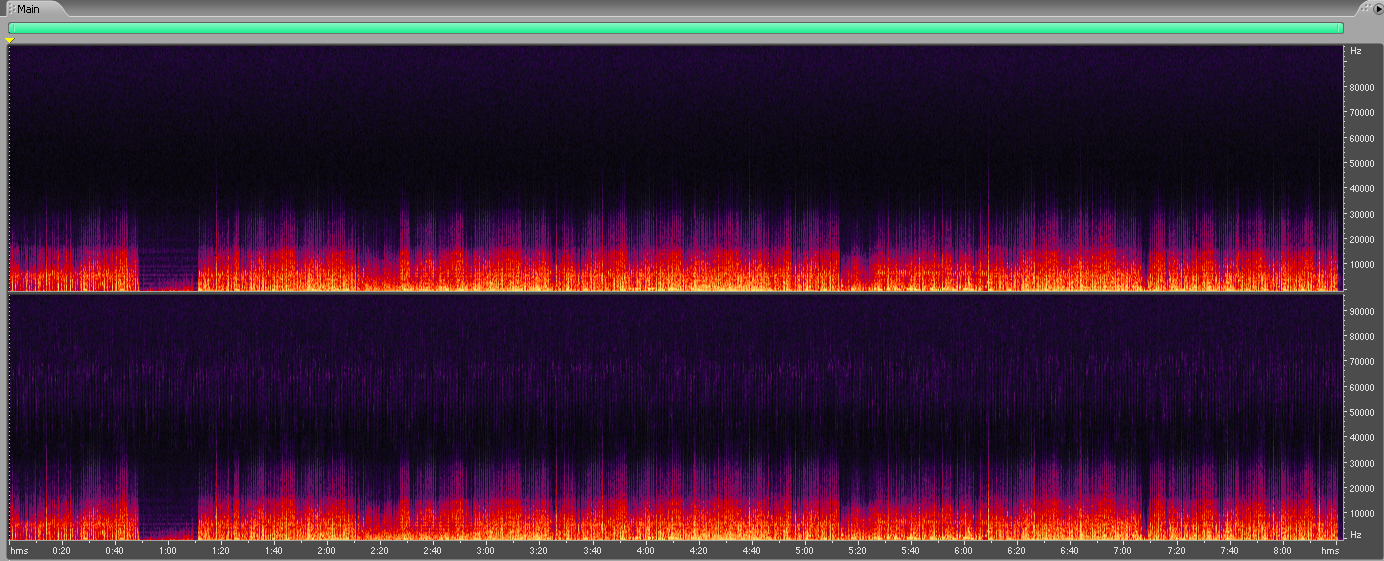Click the 8:00 mark on time ruler
Screen dimensions: 1384x561
coord(1282,551)
